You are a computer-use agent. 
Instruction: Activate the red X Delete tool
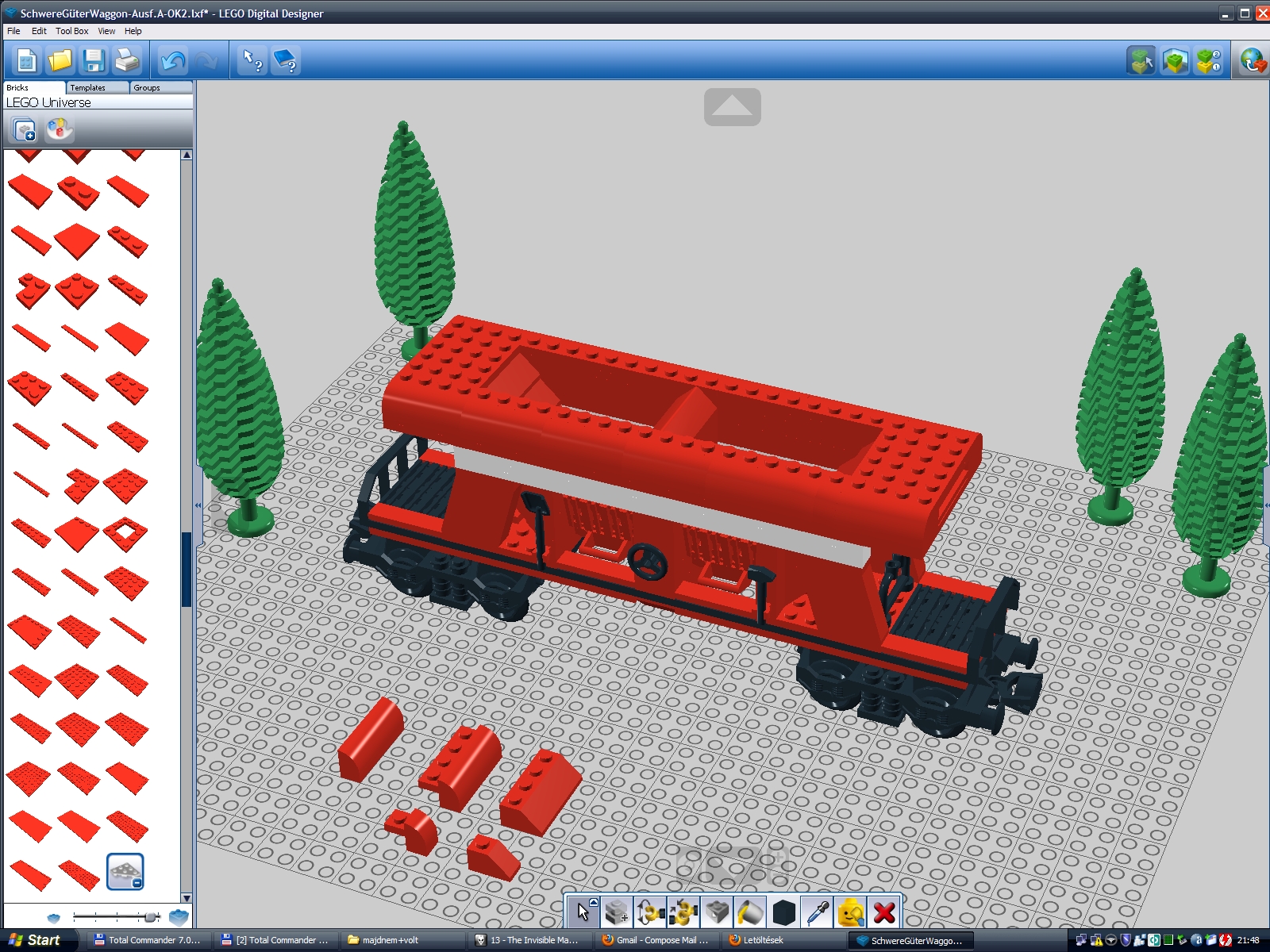(883, 912)
